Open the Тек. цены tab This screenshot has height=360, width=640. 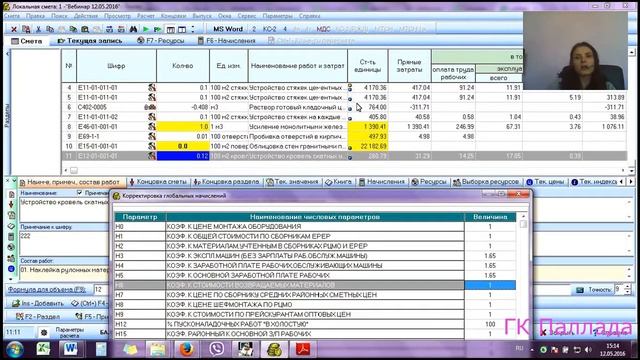click(x=545, y=182)
